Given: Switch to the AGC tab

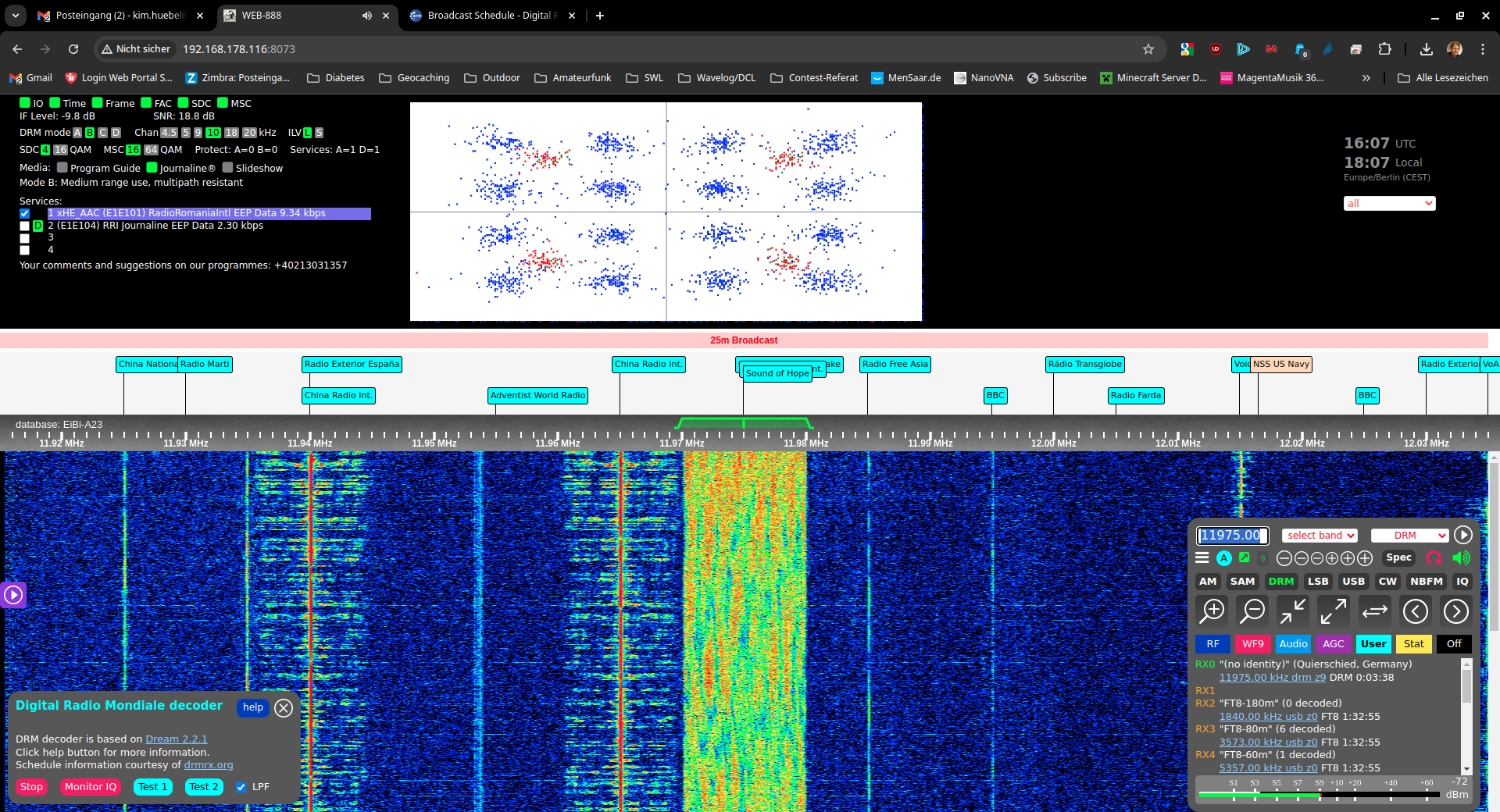Looking at the screenshot, I should point(1334,644).
